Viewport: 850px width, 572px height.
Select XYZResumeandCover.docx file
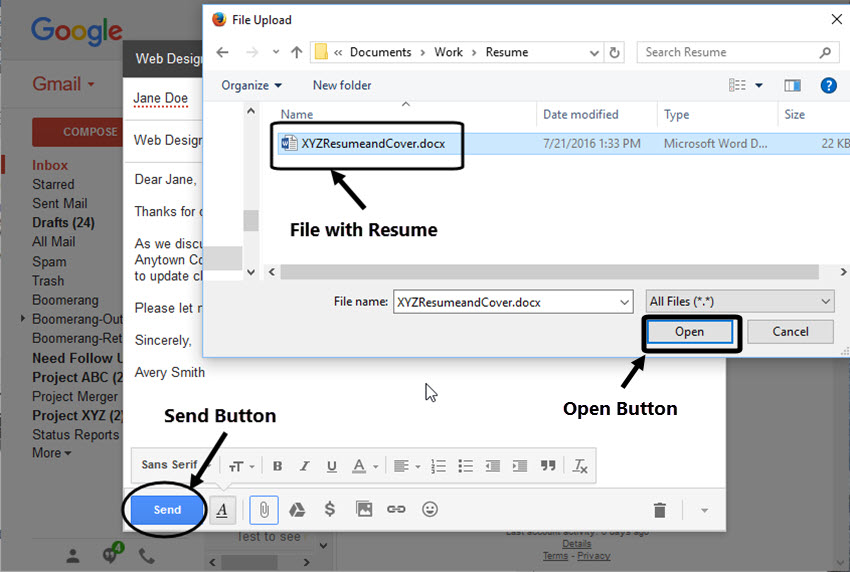(x=373, y=144)
